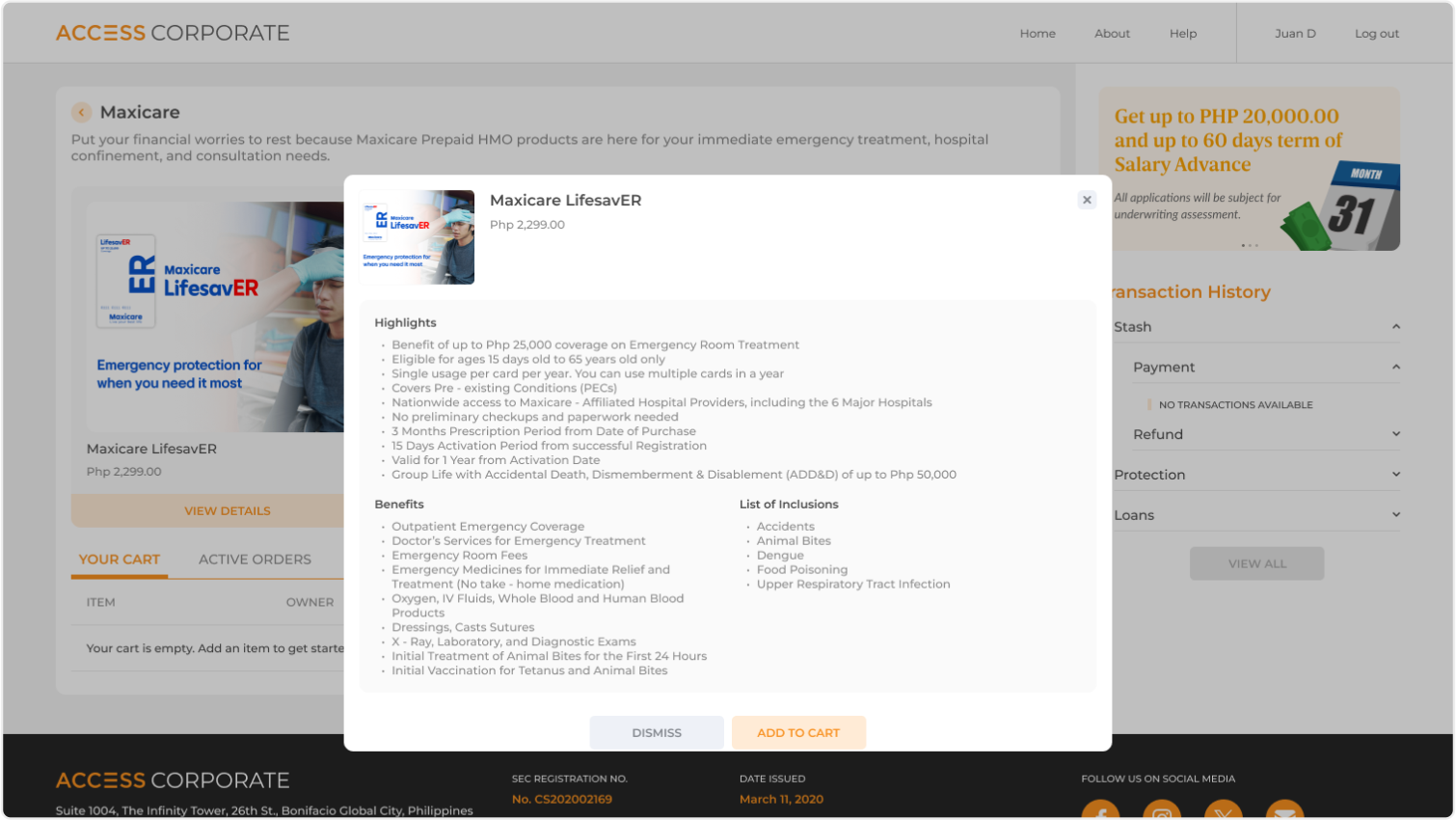
Task: Click the 'Dengue' inclusion item
Action: click(x=780, y=556)
